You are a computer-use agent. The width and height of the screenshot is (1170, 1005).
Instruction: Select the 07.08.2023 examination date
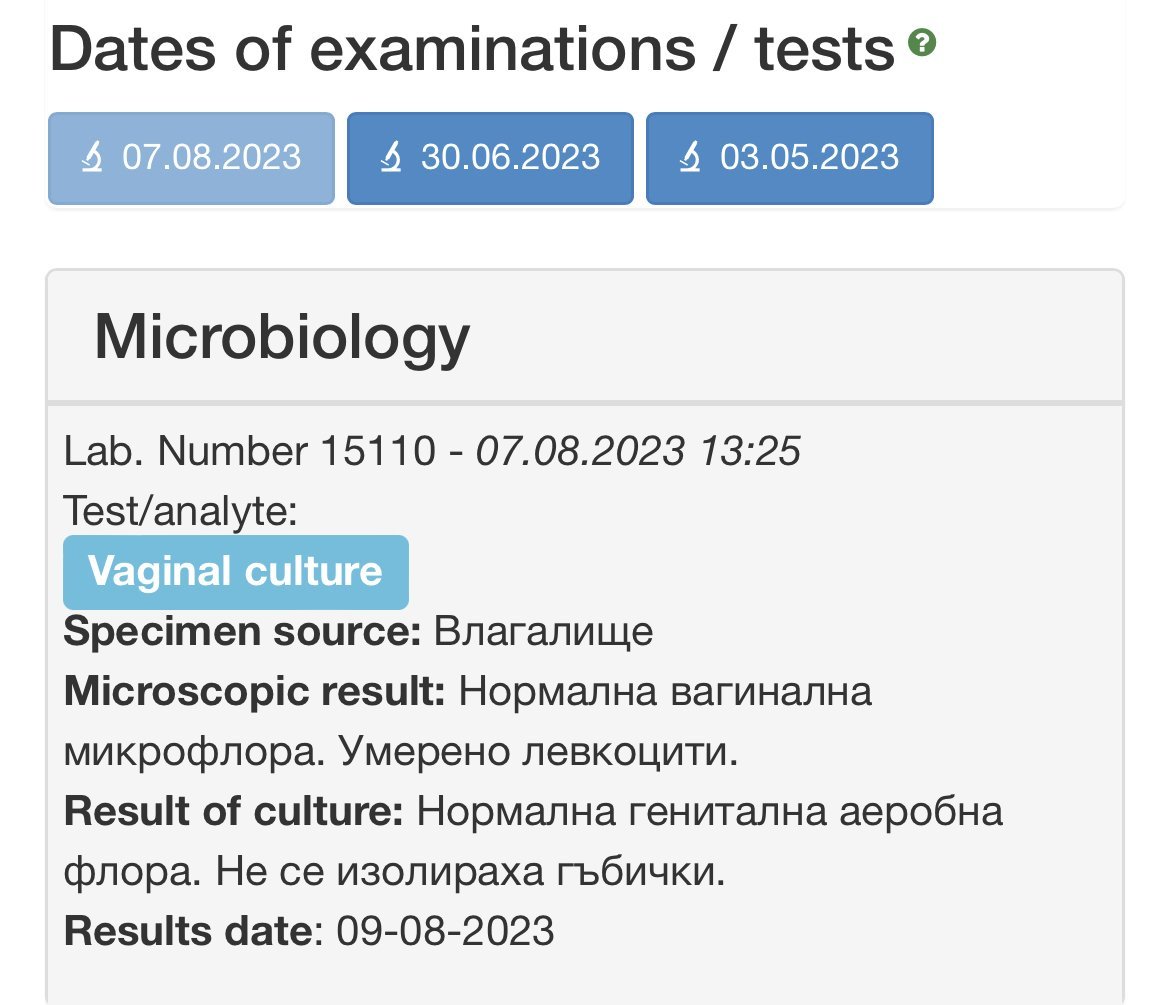pos(192,158)
